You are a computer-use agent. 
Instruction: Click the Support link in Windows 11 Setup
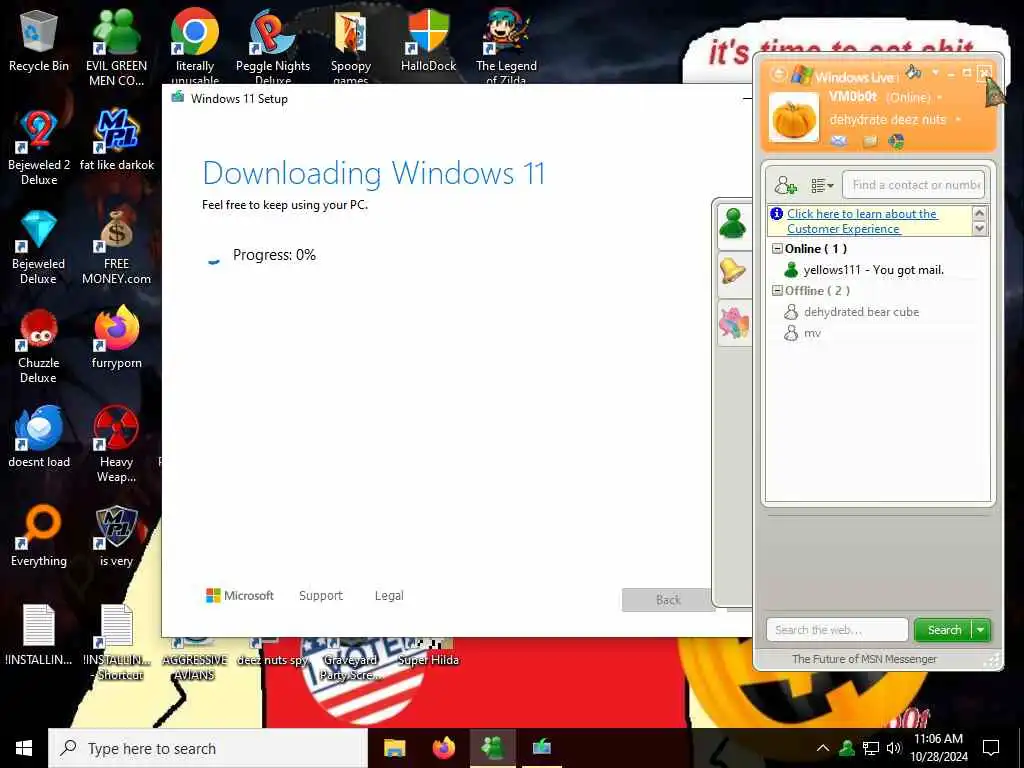pos(321,596)
